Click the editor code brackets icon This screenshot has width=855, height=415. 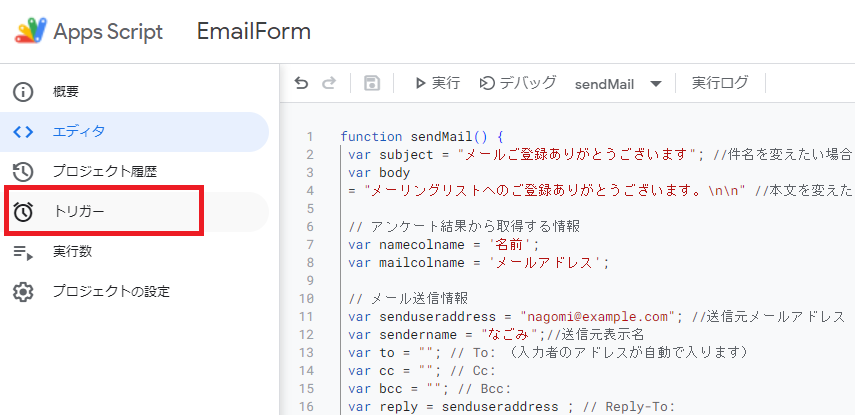[x=24, y=132]
